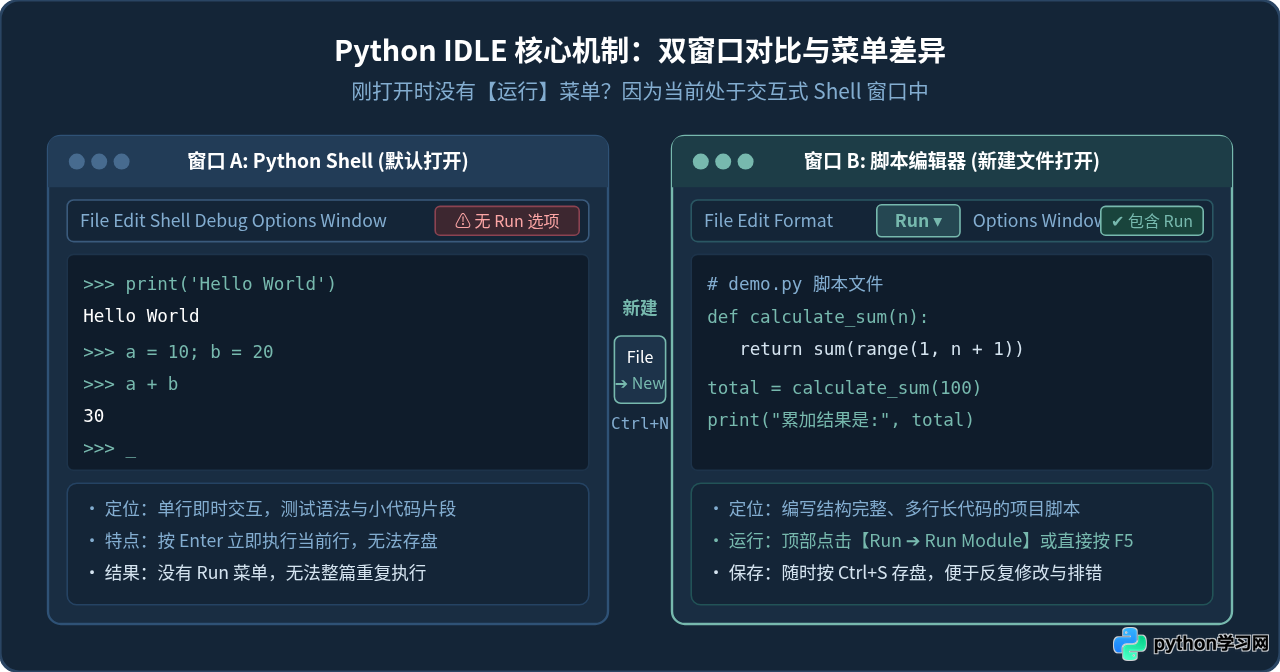
Task: Open the Edit menu in Window B editor
Action: 753,221
